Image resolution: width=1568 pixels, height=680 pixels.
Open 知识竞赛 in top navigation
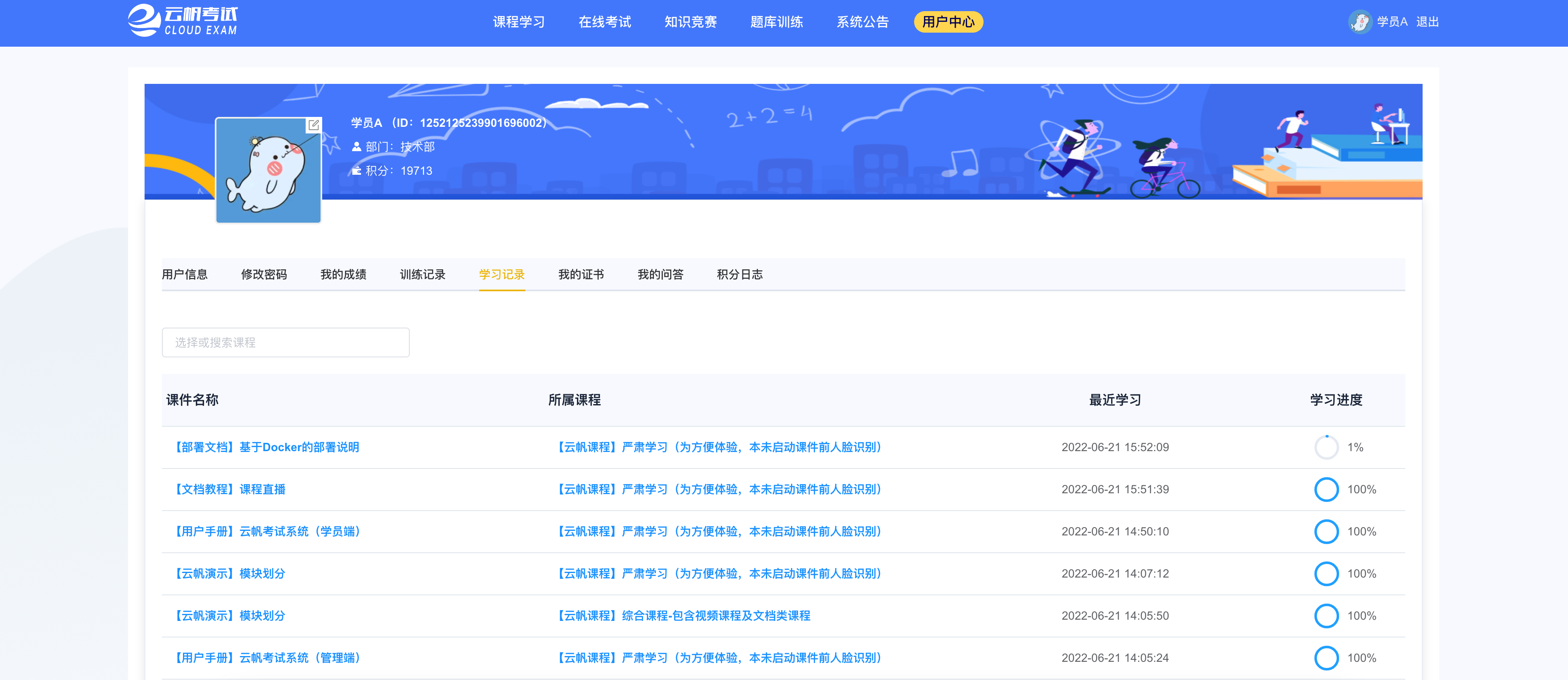pyautogui.click(x=690, y=22)
